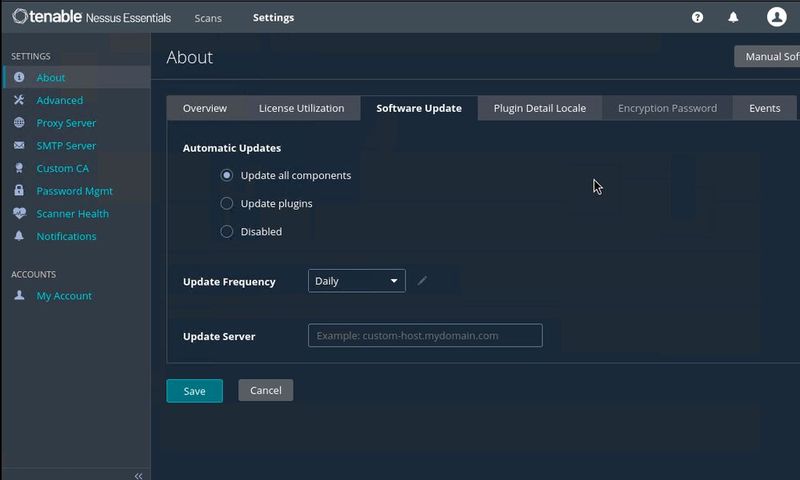Collapse the sidebar with double chevron
Image resolution: width=800 pixels, height=480 pixels.
(138, 475)
